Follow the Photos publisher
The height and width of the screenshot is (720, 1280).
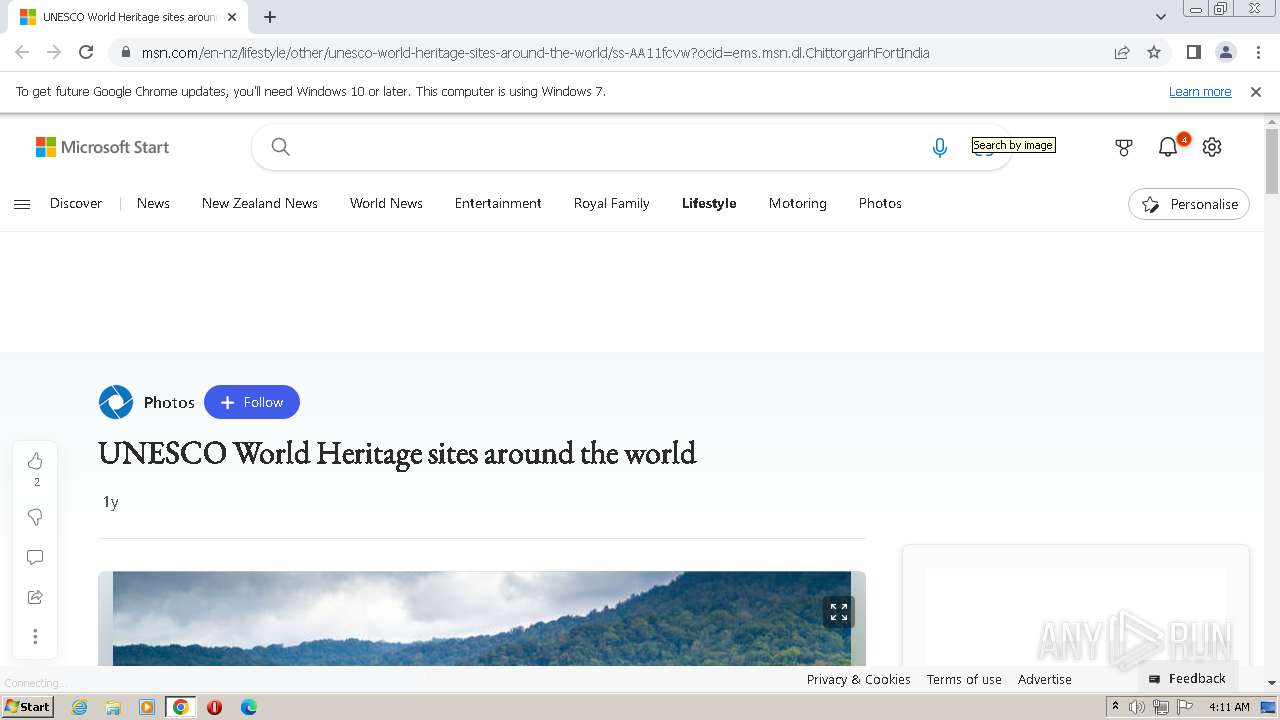[252, 402]
